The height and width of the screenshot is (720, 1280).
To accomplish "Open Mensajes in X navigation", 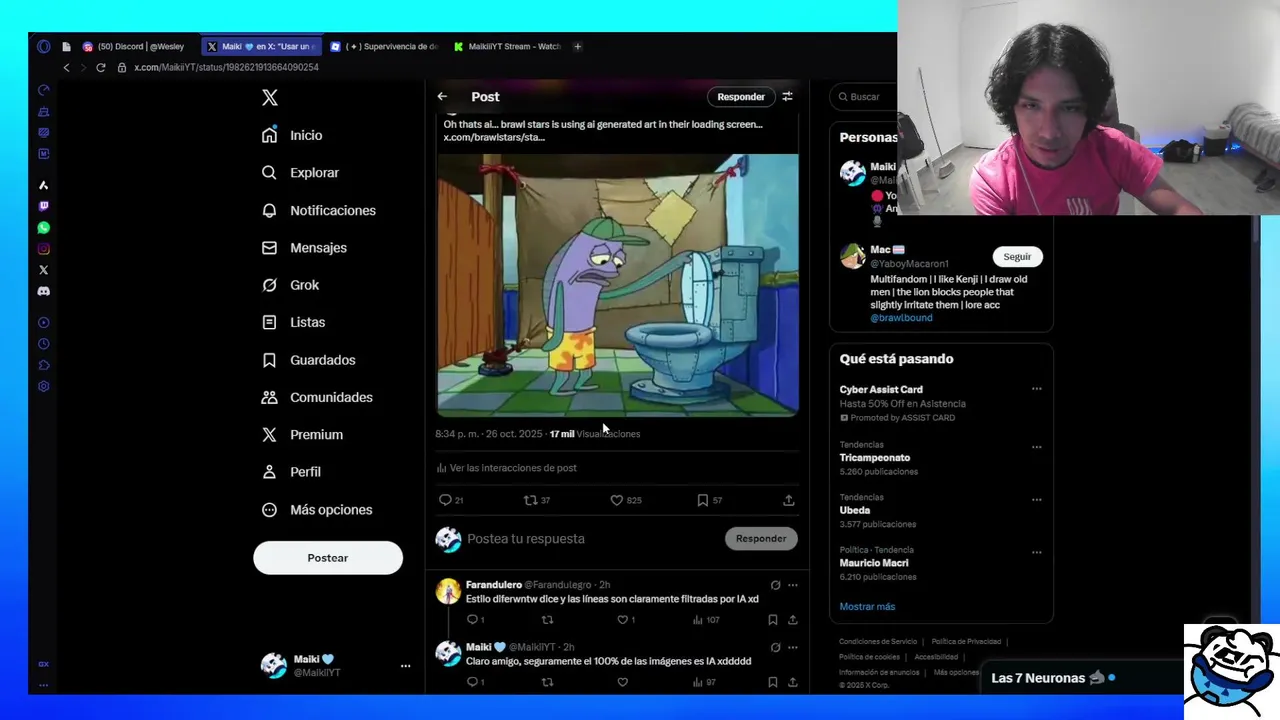I will point(304,248).
